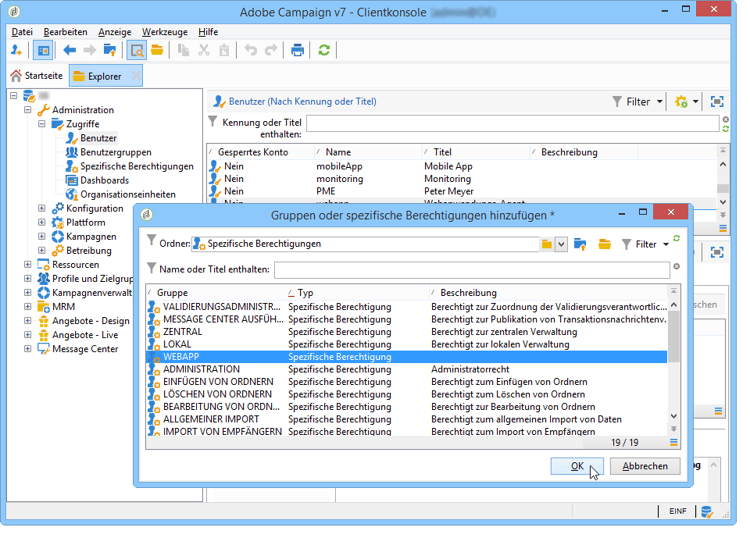Select Organisationseinheiten in the tree

point(127,194)
